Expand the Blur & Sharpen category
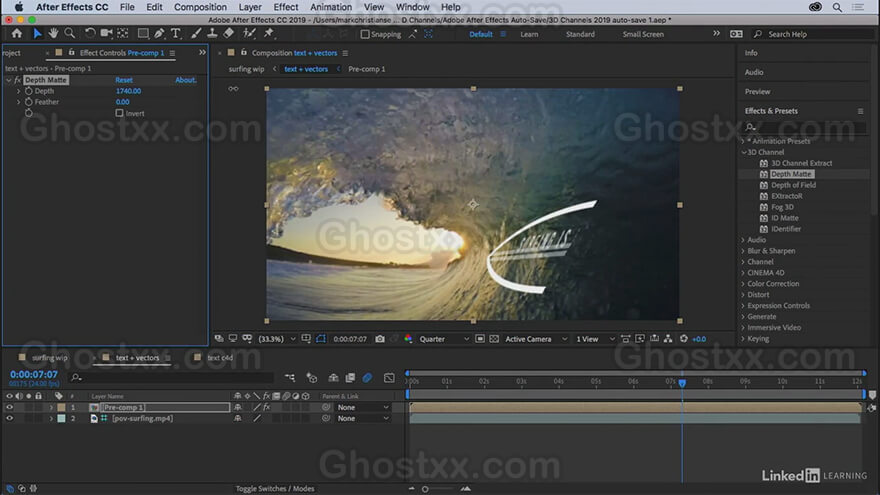880x495 pixels. pos(744,251)
